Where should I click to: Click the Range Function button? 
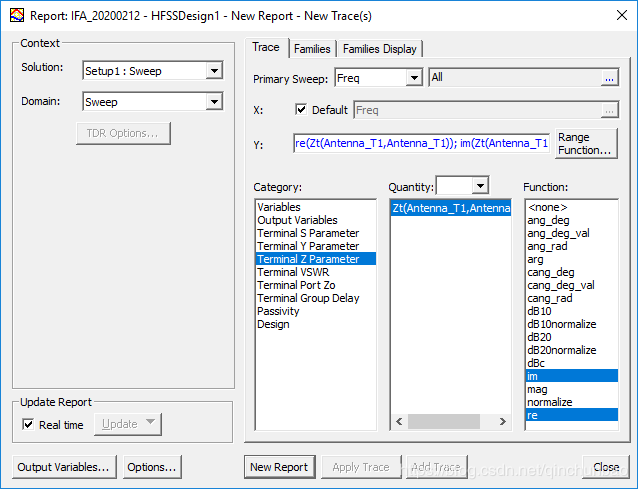(586, 144)
